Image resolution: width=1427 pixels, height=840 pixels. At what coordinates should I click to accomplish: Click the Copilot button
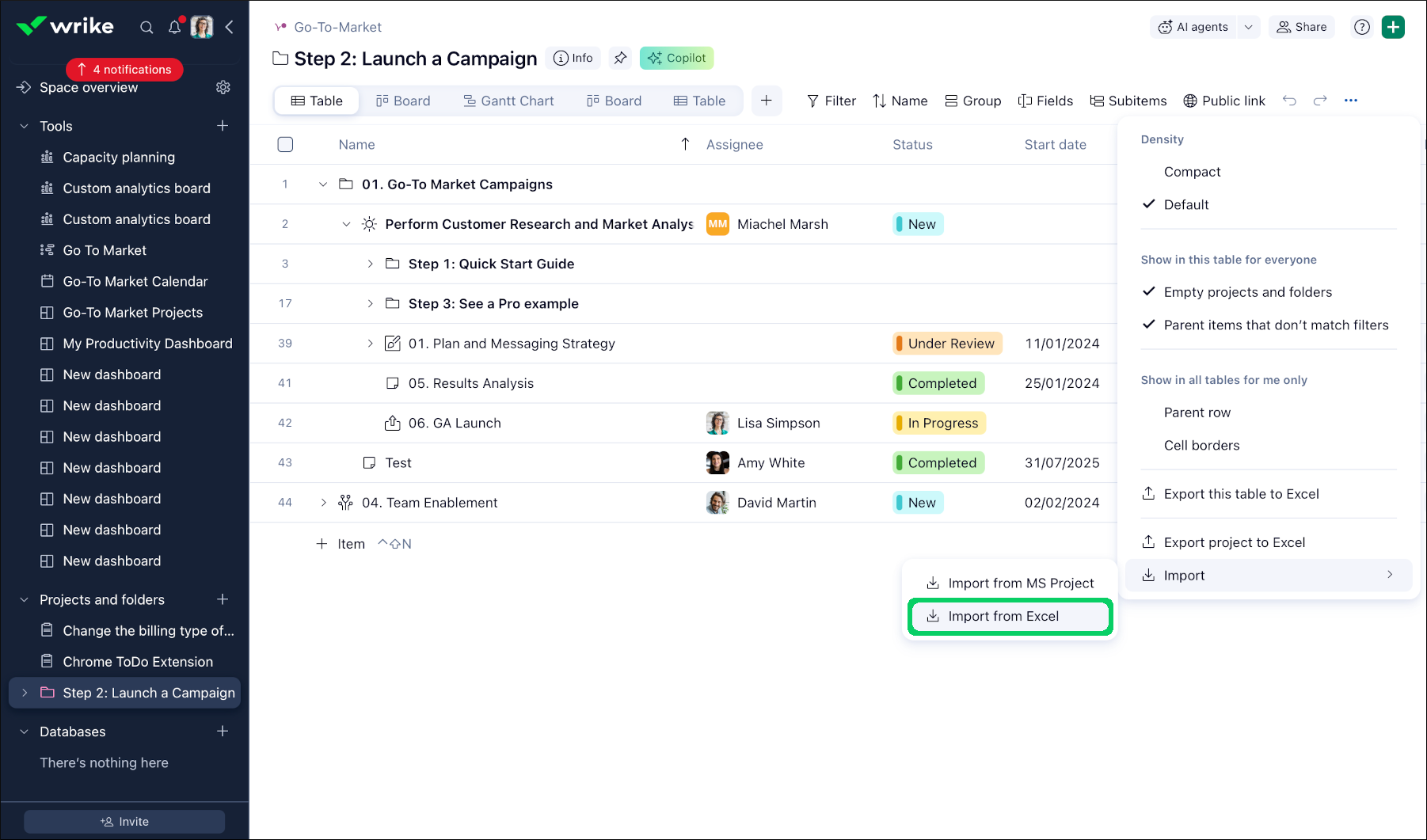tap(676, 58)
